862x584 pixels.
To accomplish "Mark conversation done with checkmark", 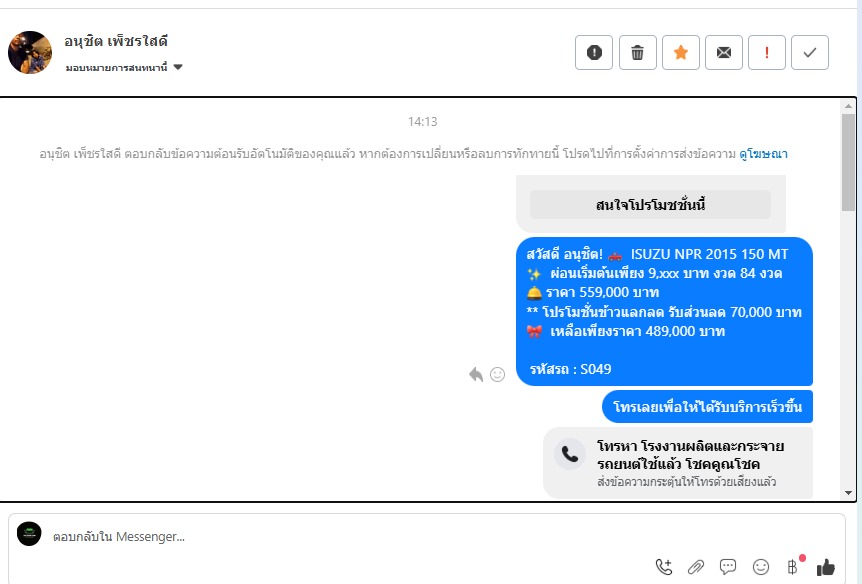I will [810, 52].
